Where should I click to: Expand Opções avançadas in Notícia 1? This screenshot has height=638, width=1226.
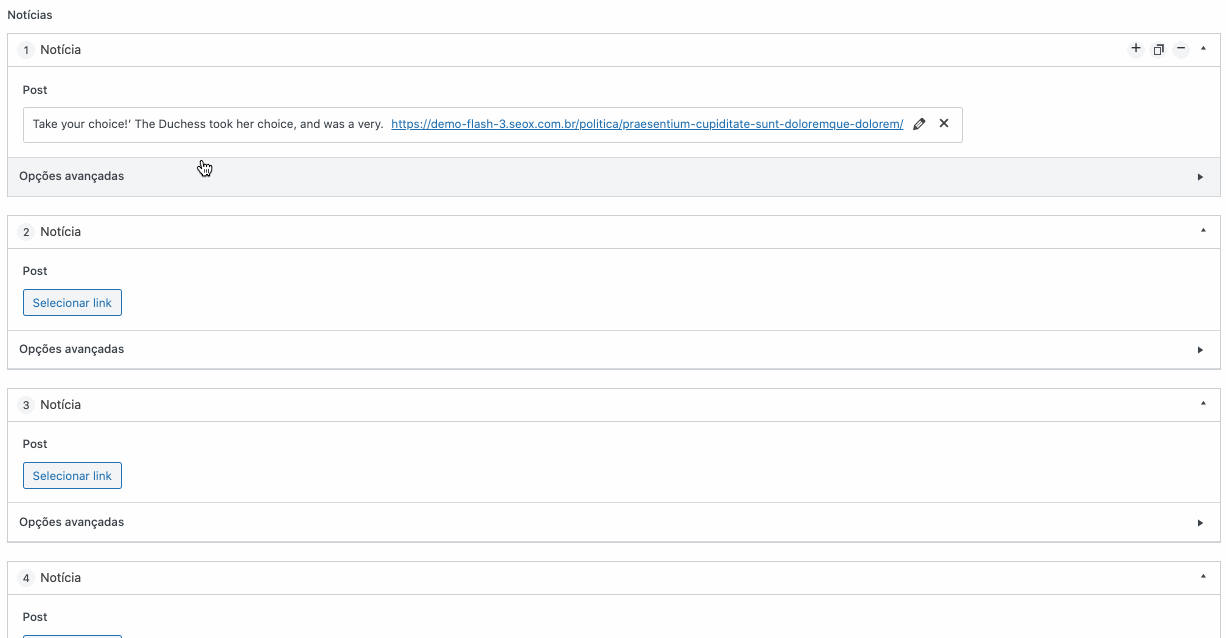(x=614, y=176)
